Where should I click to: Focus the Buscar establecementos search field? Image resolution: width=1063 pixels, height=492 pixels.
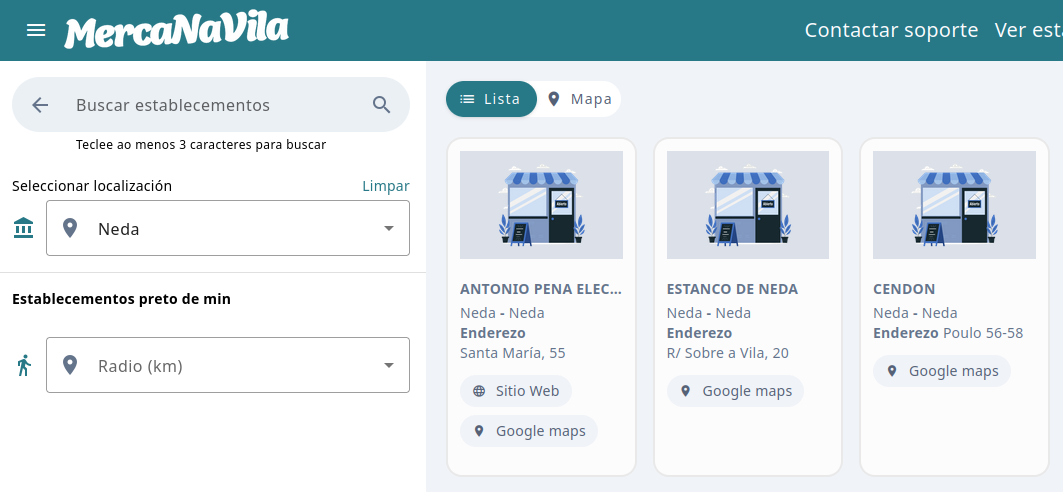(215, 105)
